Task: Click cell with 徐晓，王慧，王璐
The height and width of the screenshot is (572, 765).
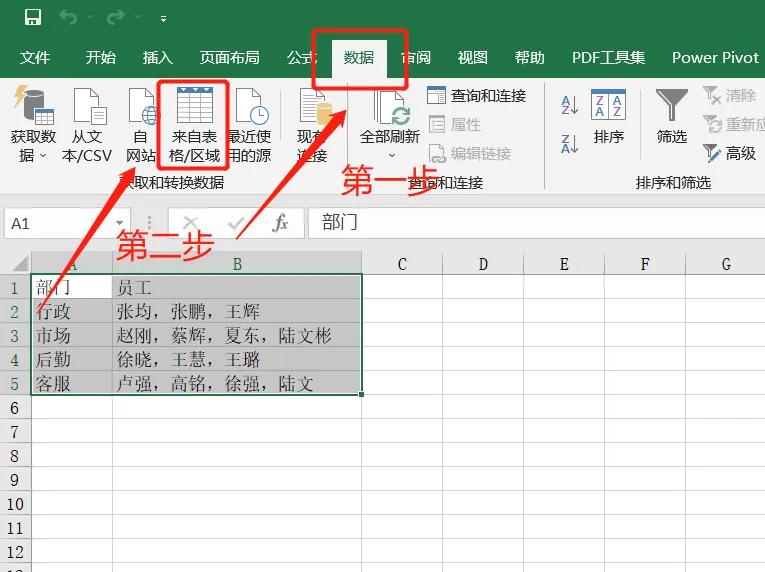Action: [237, 359]
